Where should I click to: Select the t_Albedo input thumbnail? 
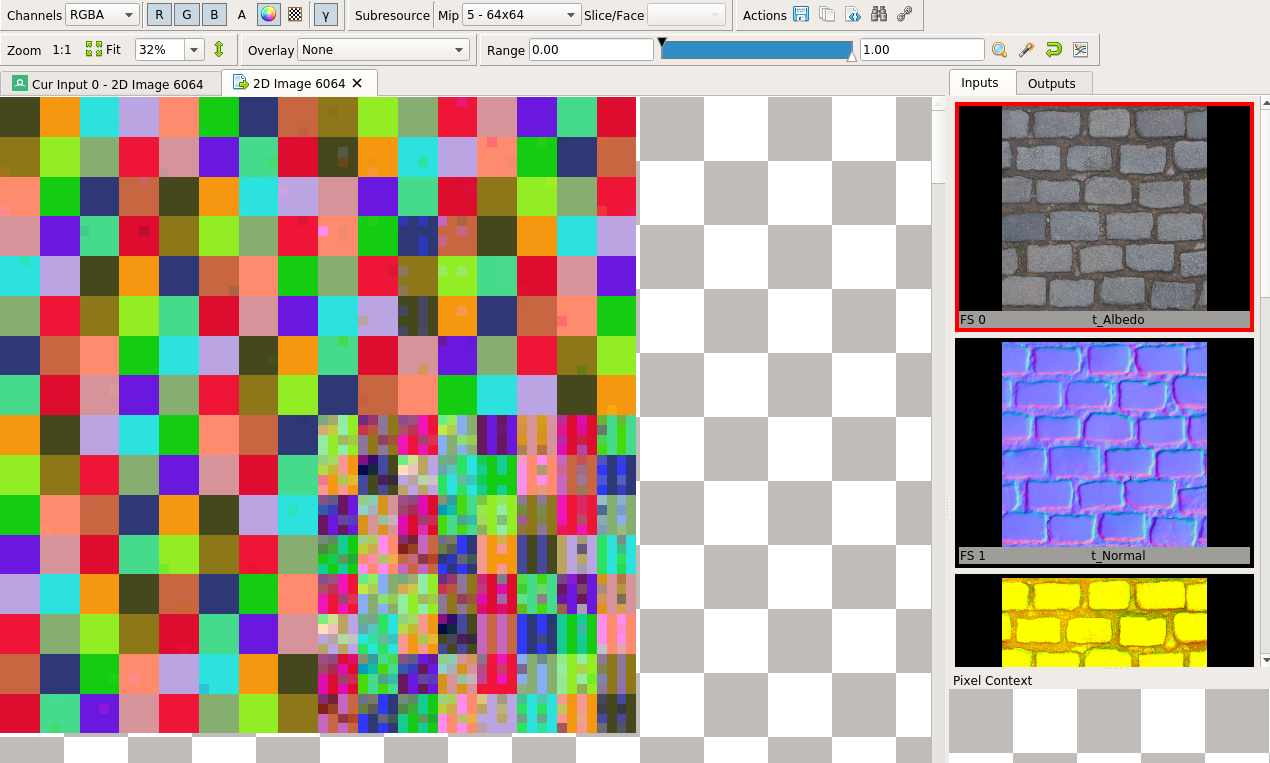point(1104,216)
